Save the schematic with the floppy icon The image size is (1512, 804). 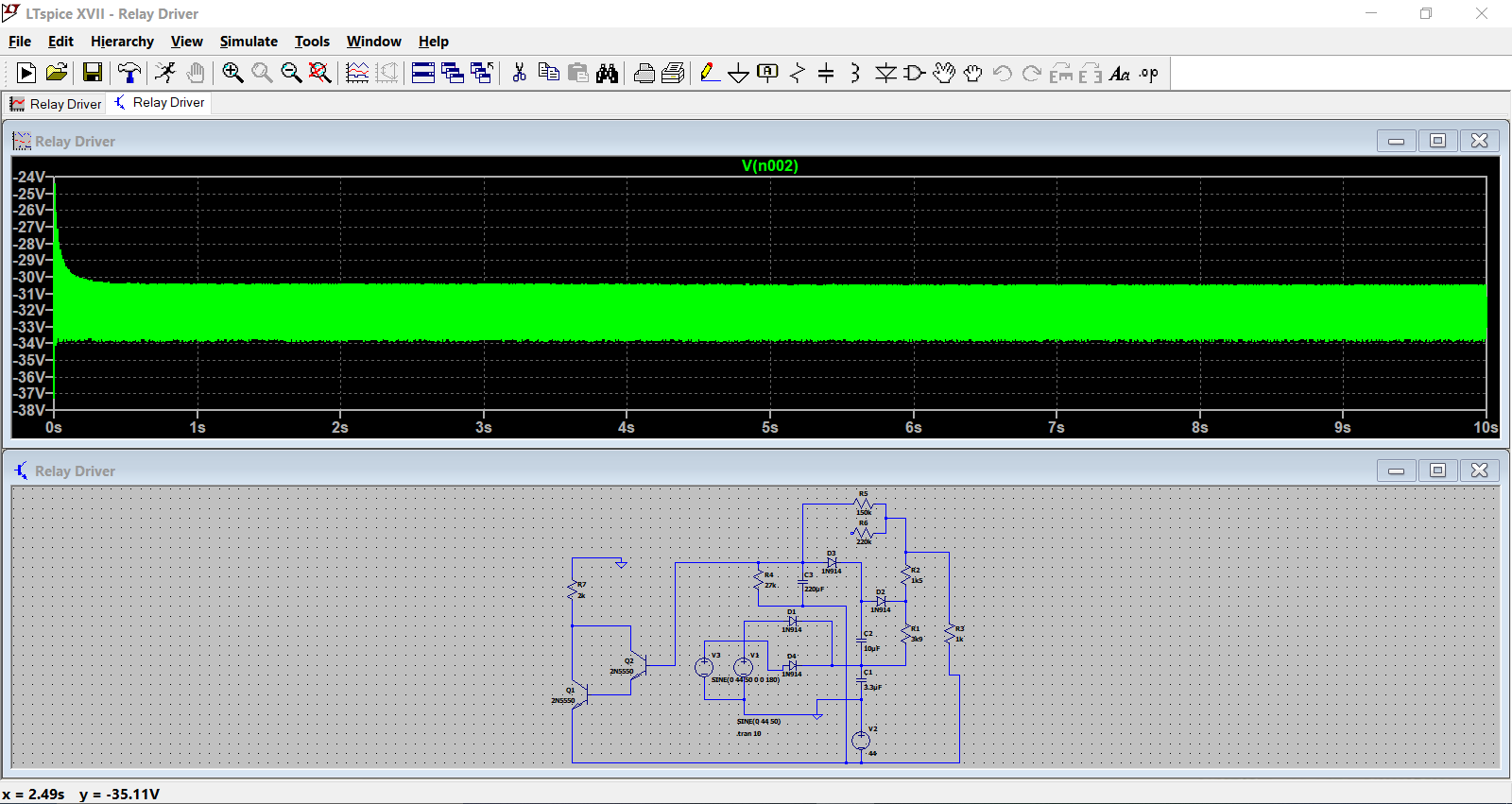pos(92,73)
